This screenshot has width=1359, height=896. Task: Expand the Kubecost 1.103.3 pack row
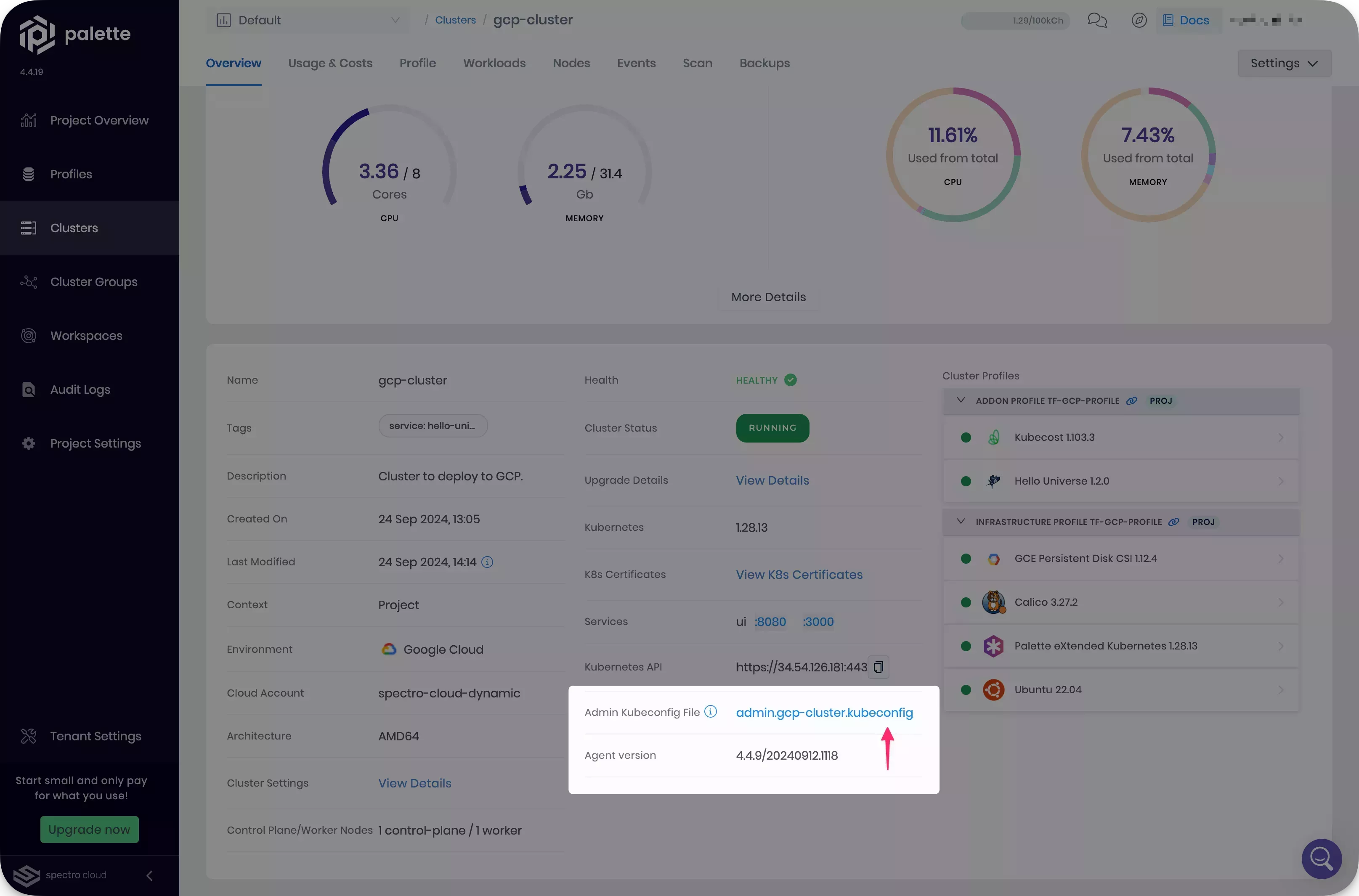tap(1280, 438)
